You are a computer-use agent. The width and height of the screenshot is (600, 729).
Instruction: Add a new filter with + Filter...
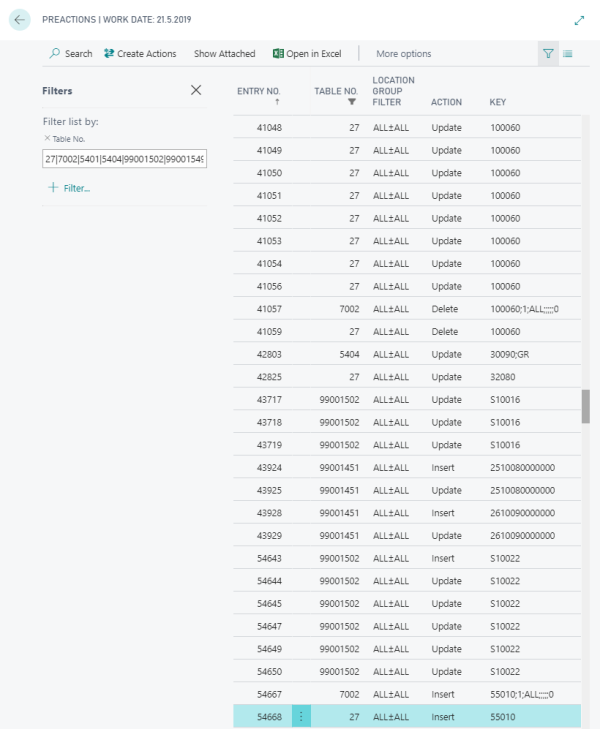click(69, 188)
